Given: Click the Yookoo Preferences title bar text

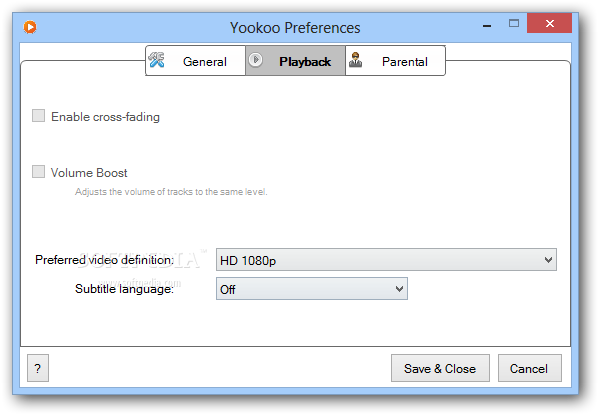Looking at the screenshot, I should (x=295, y=28).
